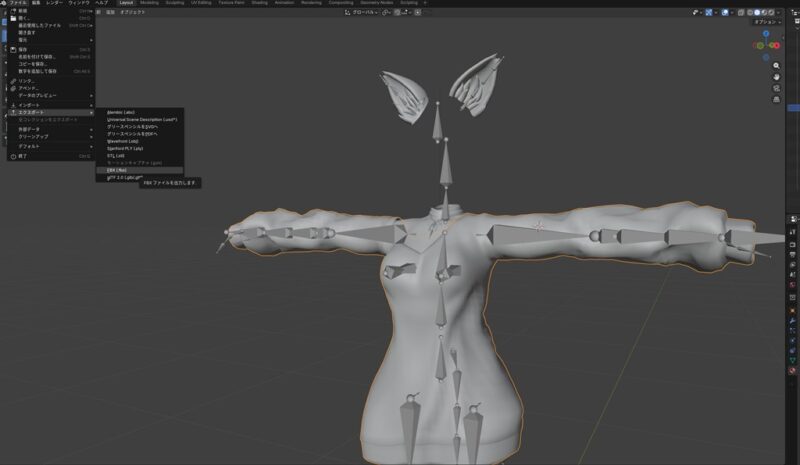
Task: Switch to the Modeling workspace tab
Action: click(149, 3)
